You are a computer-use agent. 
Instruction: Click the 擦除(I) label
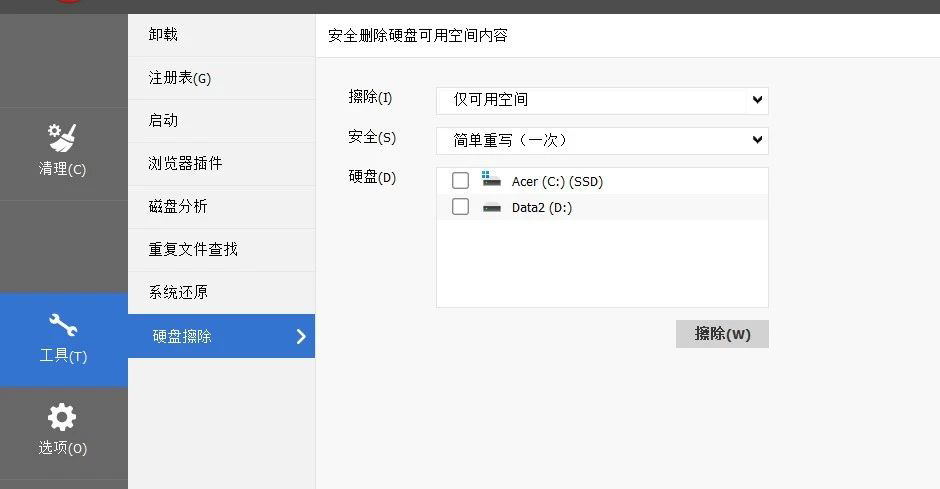point(370,97)
